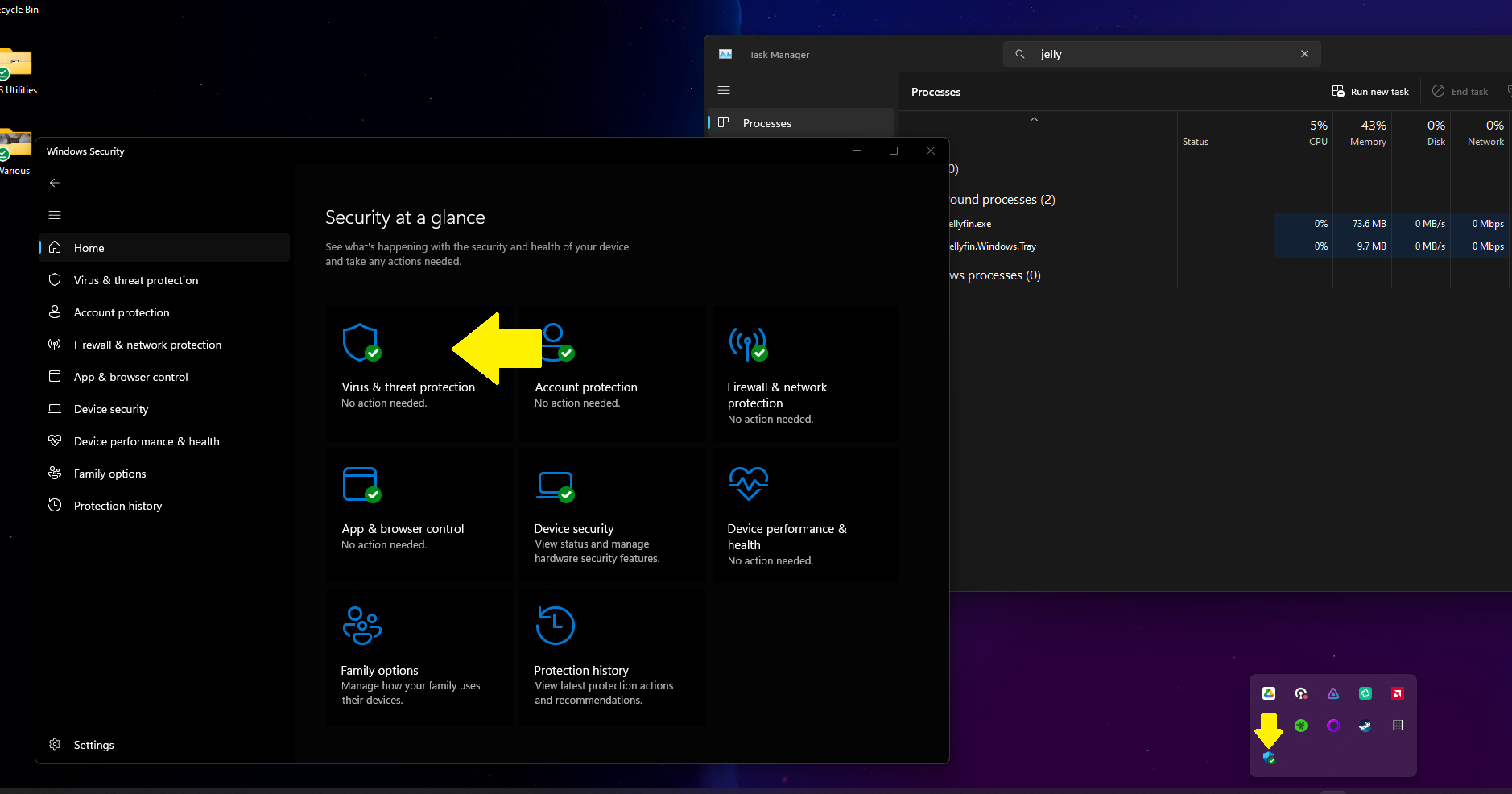Image resolution: width=1512 pixels, height=794 pixels.
Task: Open Settings in Windows Security
Action: coord(93,745)
